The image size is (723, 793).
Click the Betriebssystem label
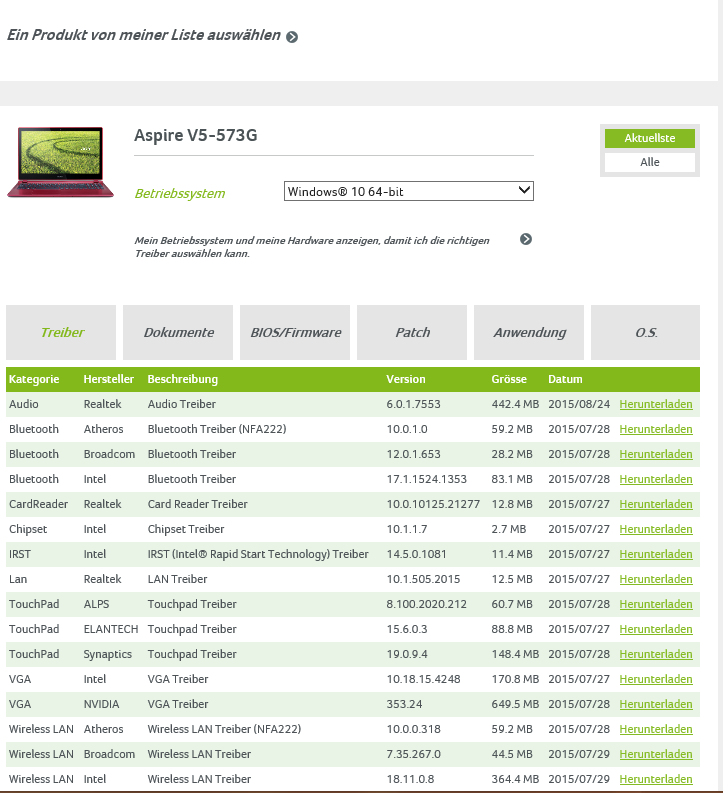[x=179, y=194]
